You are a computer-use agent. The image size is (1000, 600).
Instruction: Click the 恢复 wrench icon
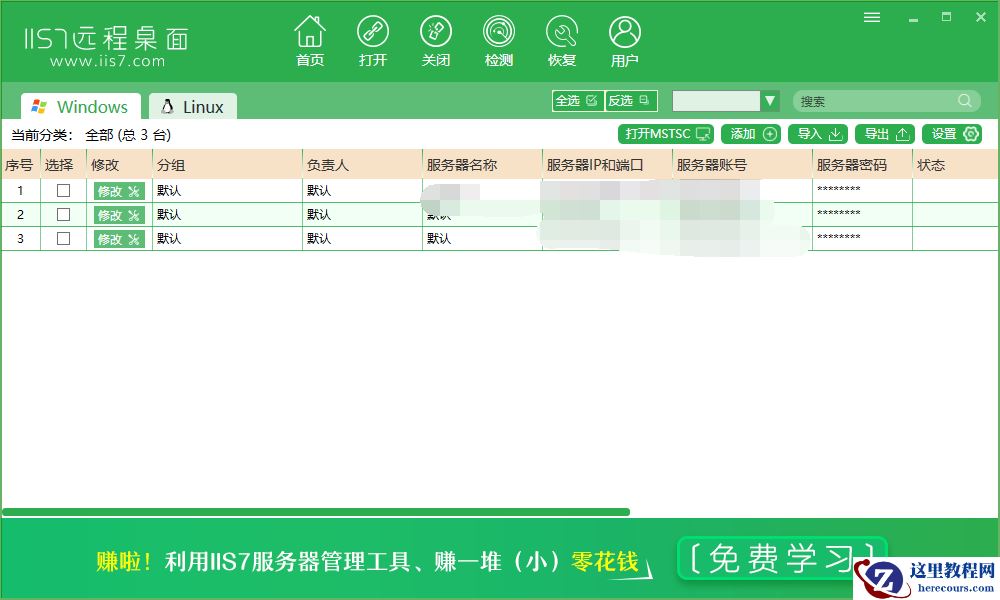point(562,33)
